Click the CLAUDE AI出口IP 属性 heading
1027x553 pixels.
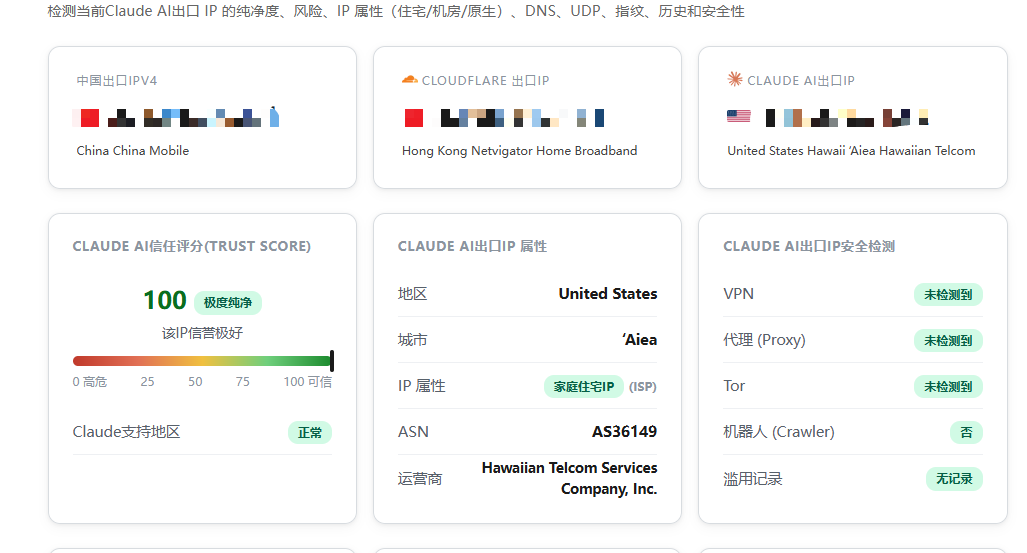coord(472,246)
